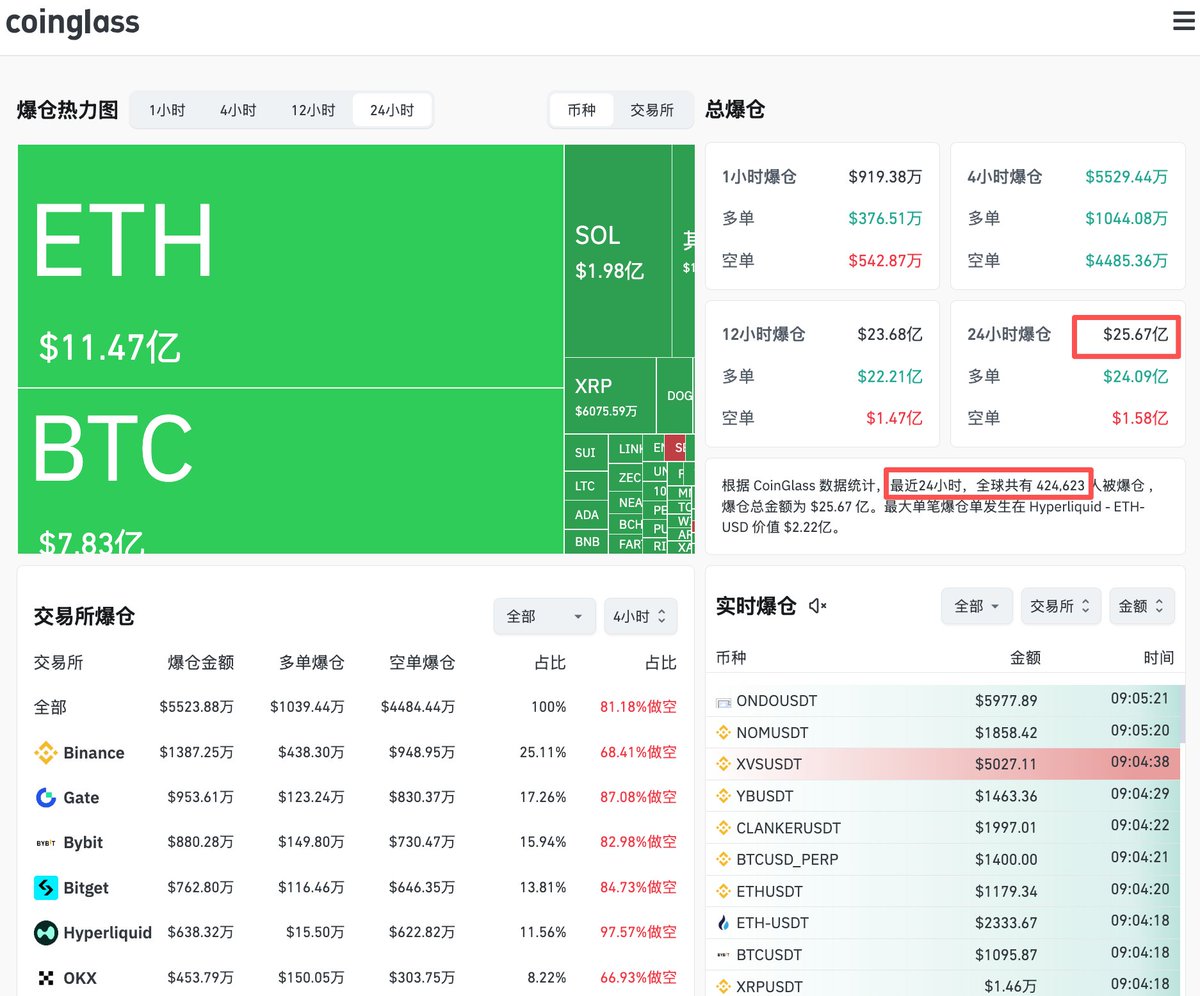Click the icon beside ONDOUSDT
Viewport: 1200px width, 996px height.
coord(724,701)
